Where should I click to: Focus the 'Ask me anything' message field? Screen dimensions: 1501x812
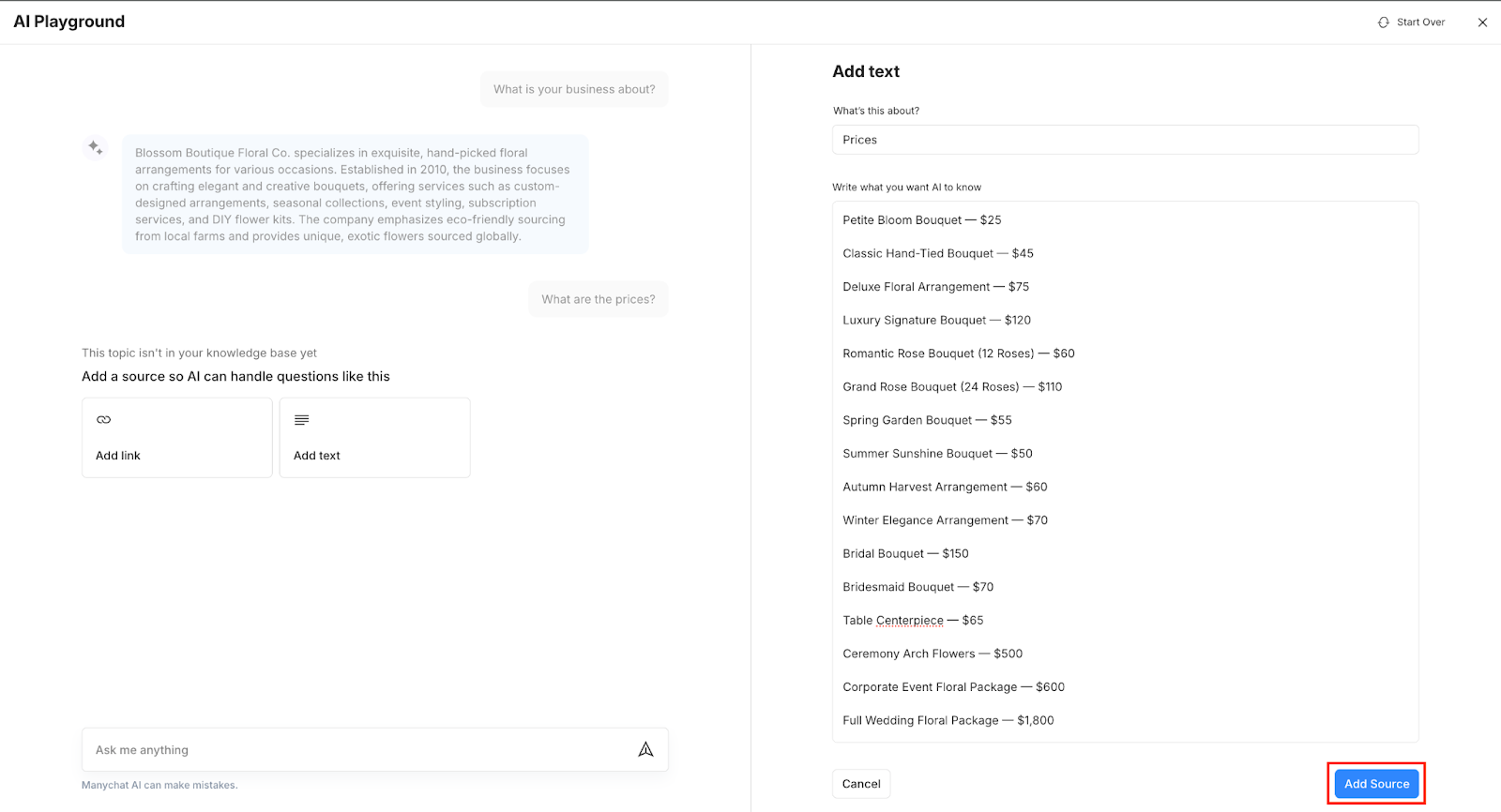pos(356,750)
